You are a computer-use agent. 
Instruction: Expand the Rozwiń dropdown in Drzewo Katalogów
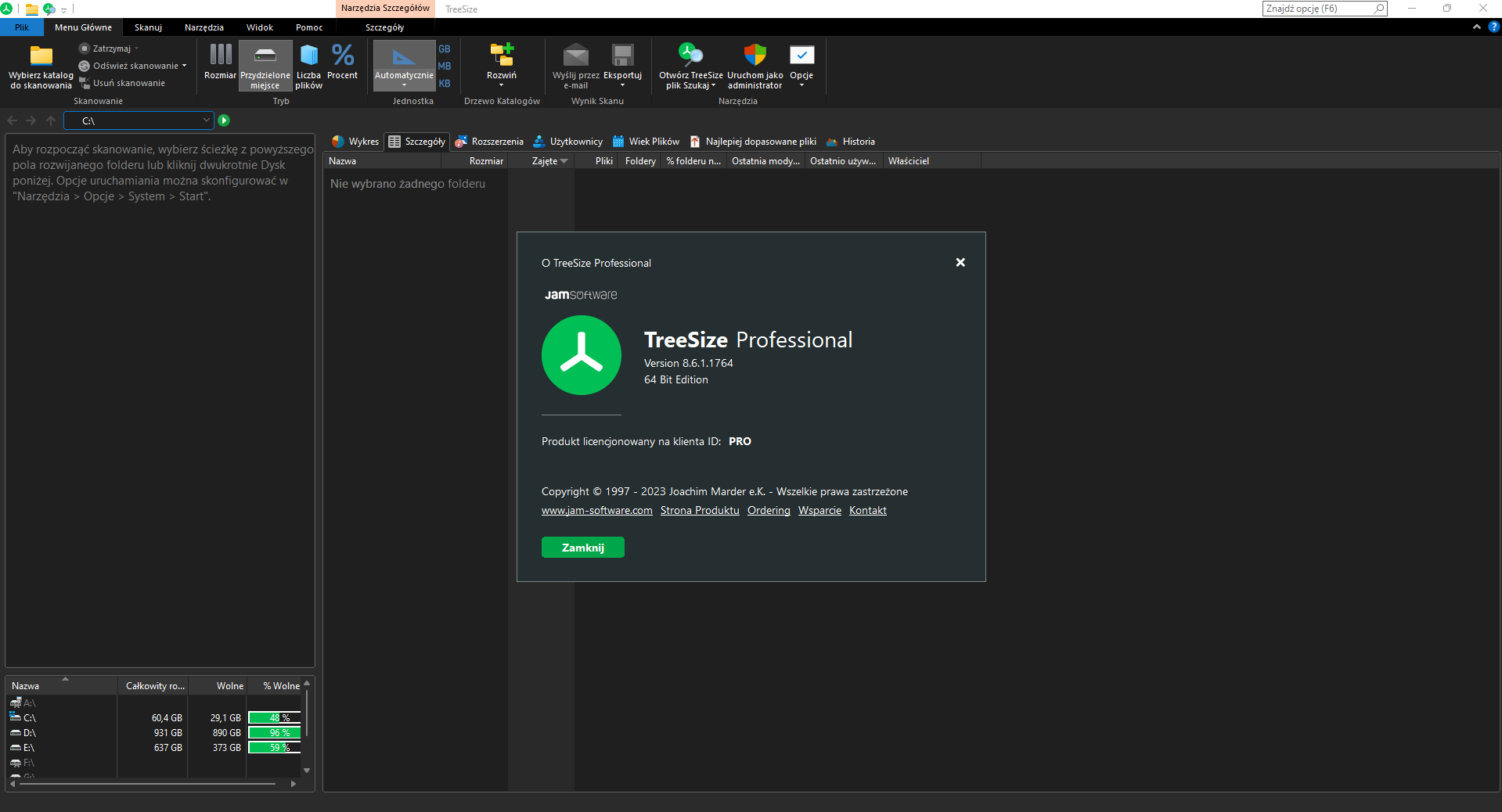(501, 66)
